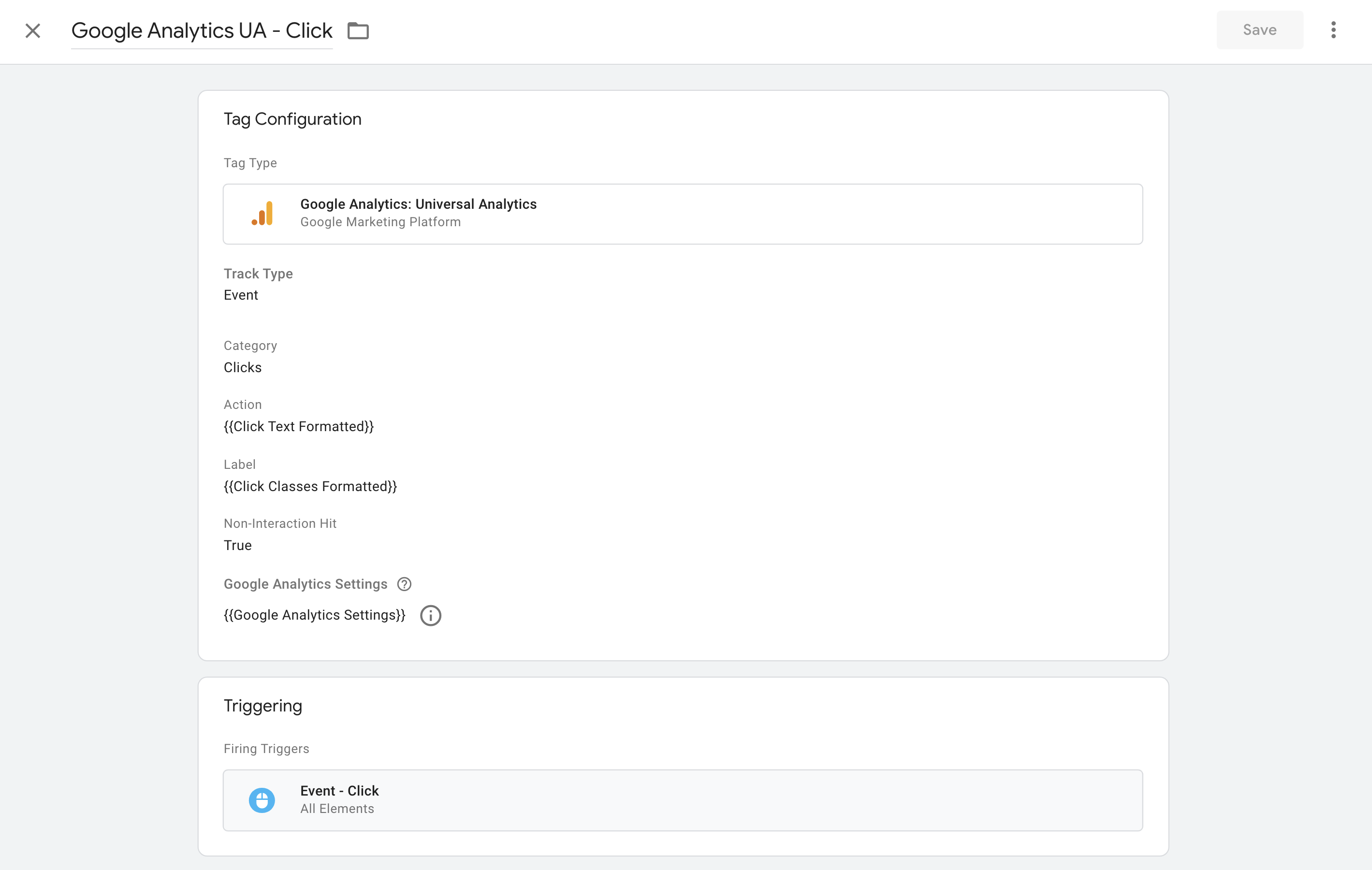The image size is (1372, 870).
Task: Open help icon next to Google Analytics Settings
Action: point(404,584)
